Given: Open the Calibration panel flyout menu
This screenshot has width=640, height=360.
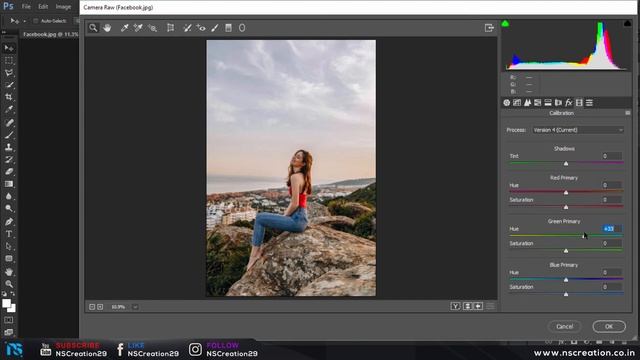Looking at the screenshot, I should click(628, 113).
